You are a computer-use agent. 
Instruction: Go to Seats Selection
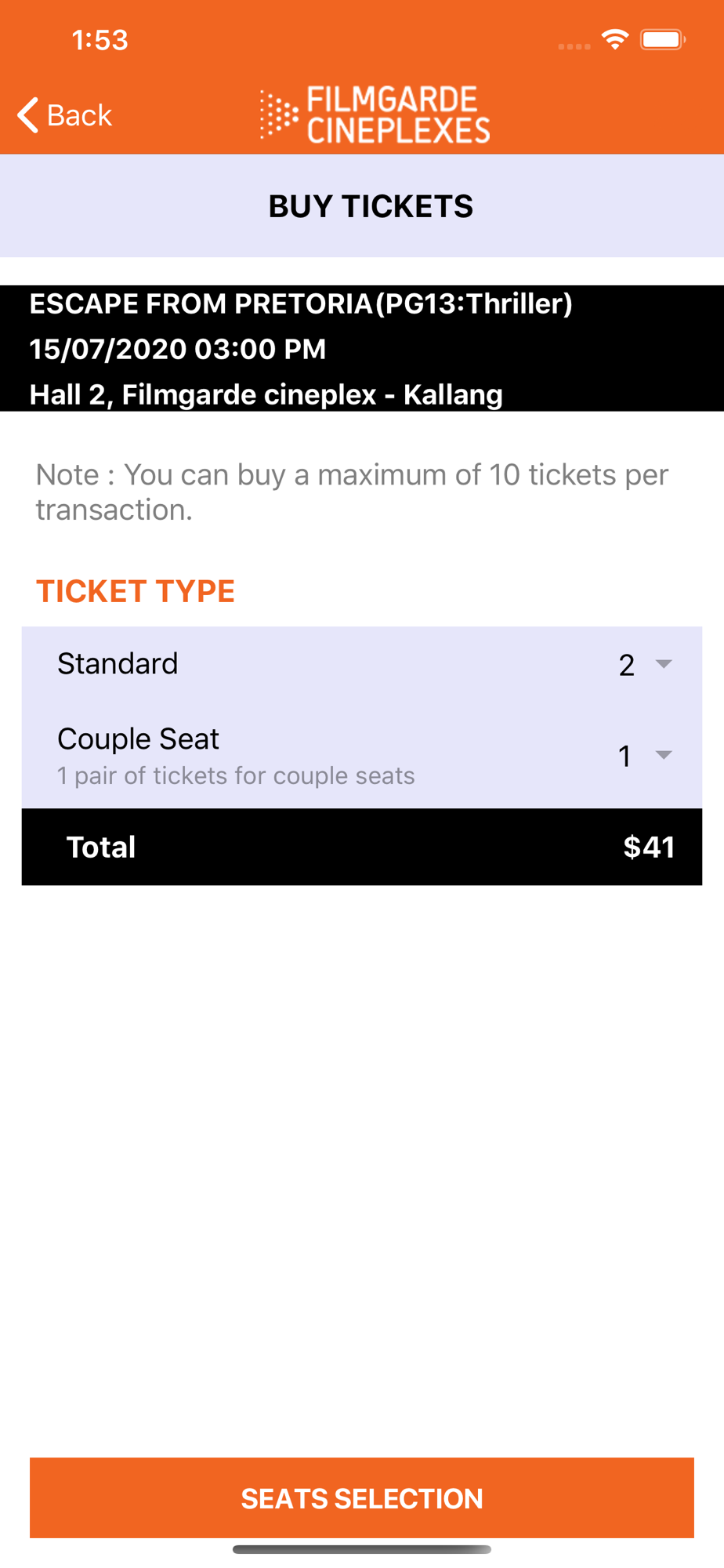coord(362,1497)
